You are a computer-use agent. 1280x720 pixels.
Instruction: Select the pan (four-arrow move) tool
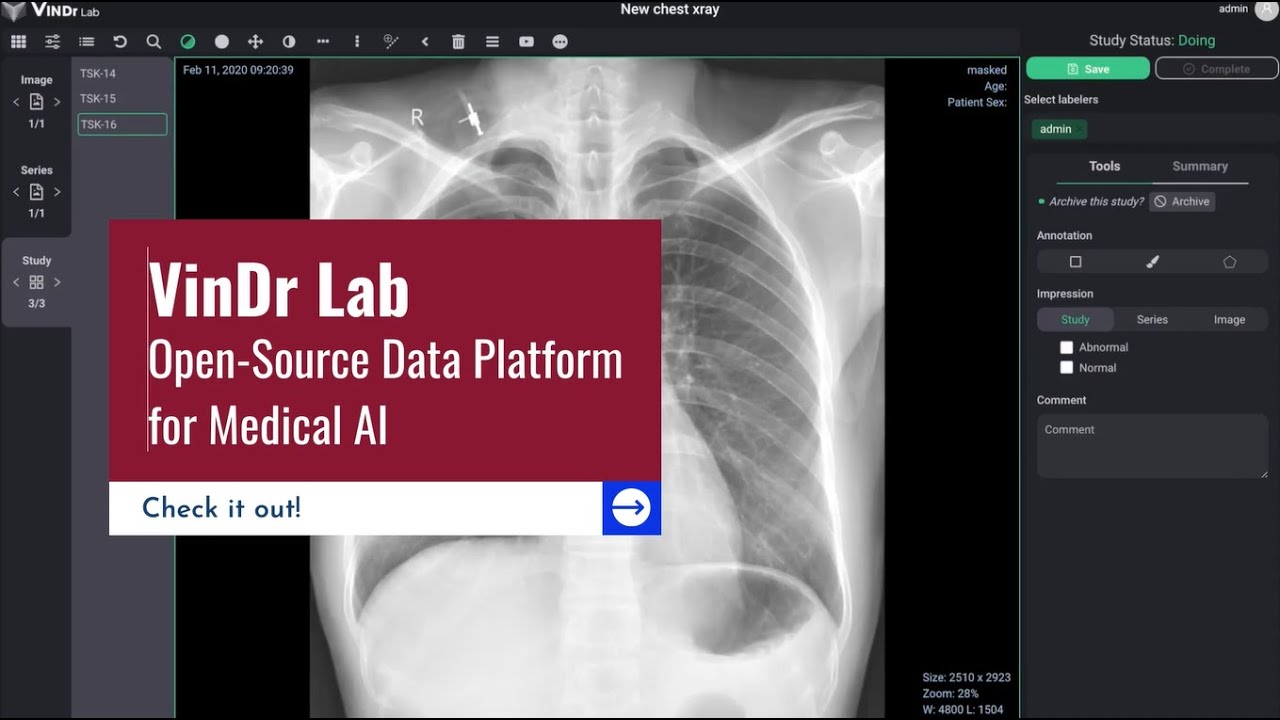(255, 42)
